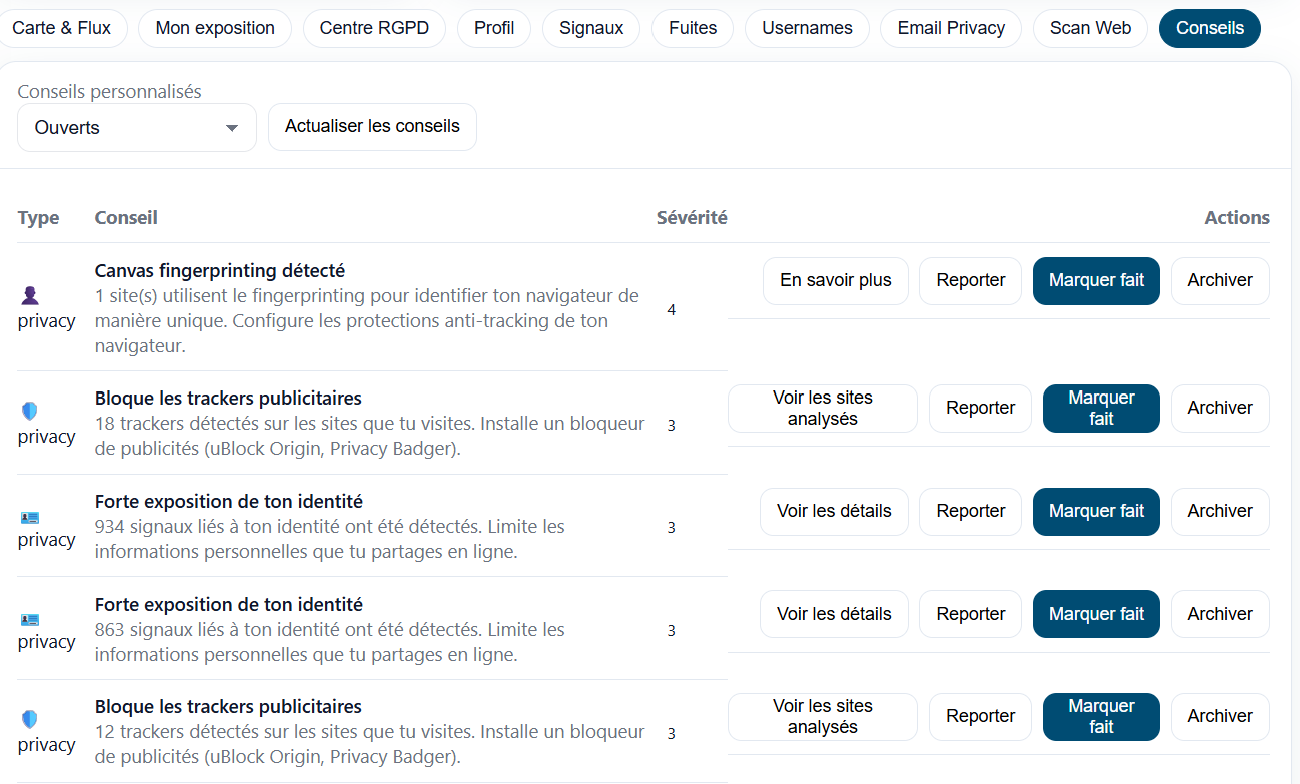Screen dimensions: 1300x784
Task: Archive the 12 trackers conseil
Action: (1220, 717)
